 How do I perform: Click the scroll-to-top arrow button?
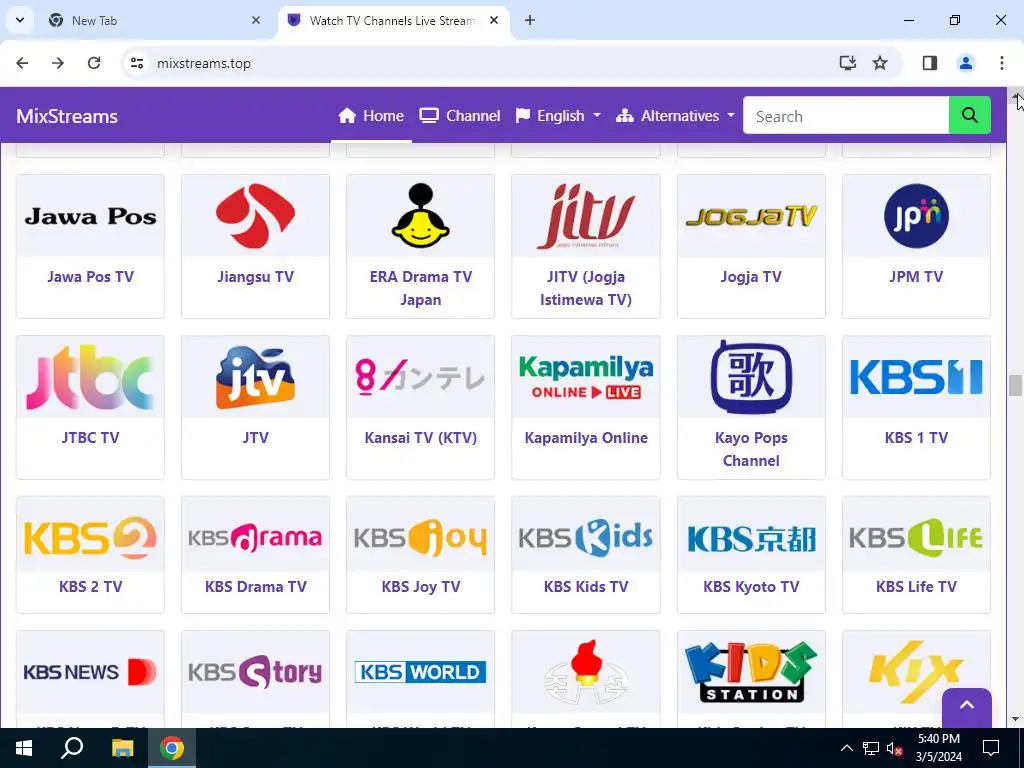click(x=967, y=707)
